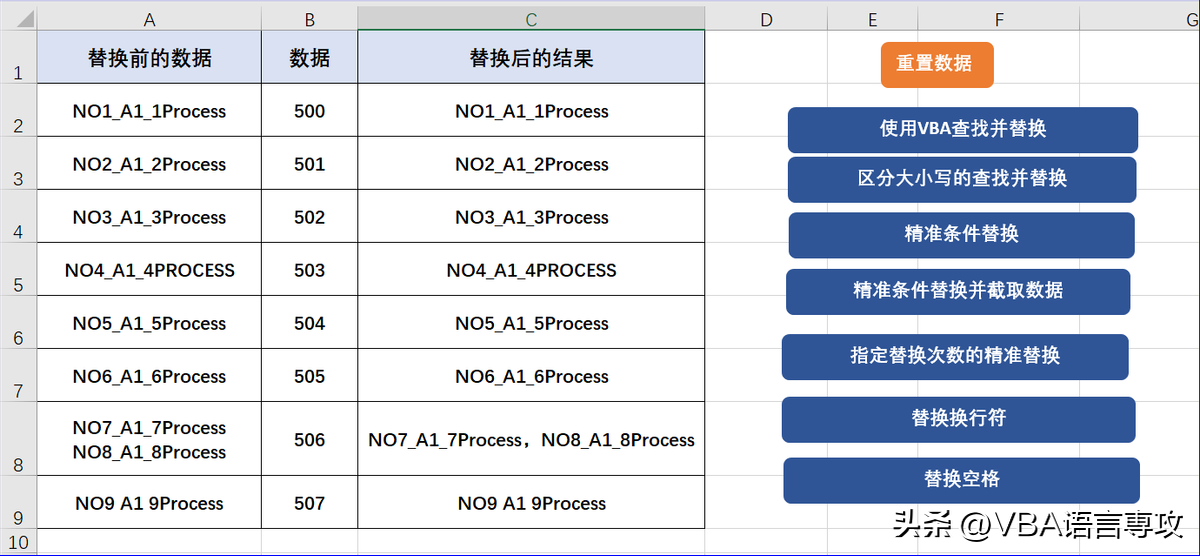1200x556 pixels.
Task: Click the select-all corner of the sheet
Action: click(18, 19)
